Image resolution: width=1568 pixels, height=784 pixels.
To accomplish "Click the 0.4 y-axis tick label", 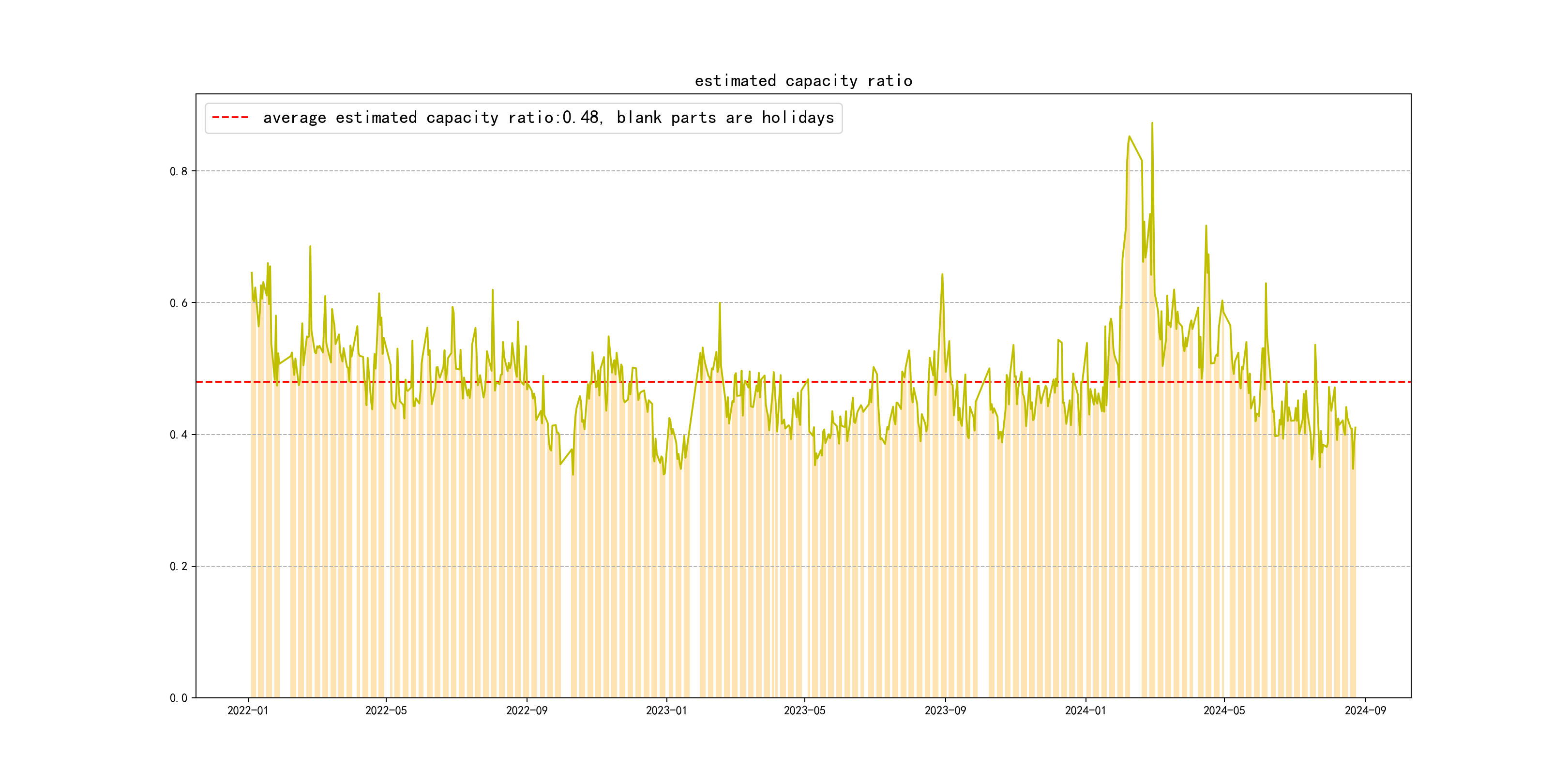I will [x=179, y=435].
